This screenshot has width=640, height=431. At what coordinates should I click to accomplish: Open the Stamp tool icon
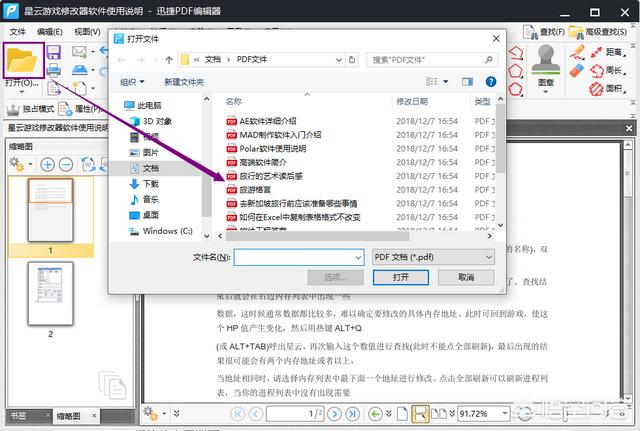[x=546, y=60]
